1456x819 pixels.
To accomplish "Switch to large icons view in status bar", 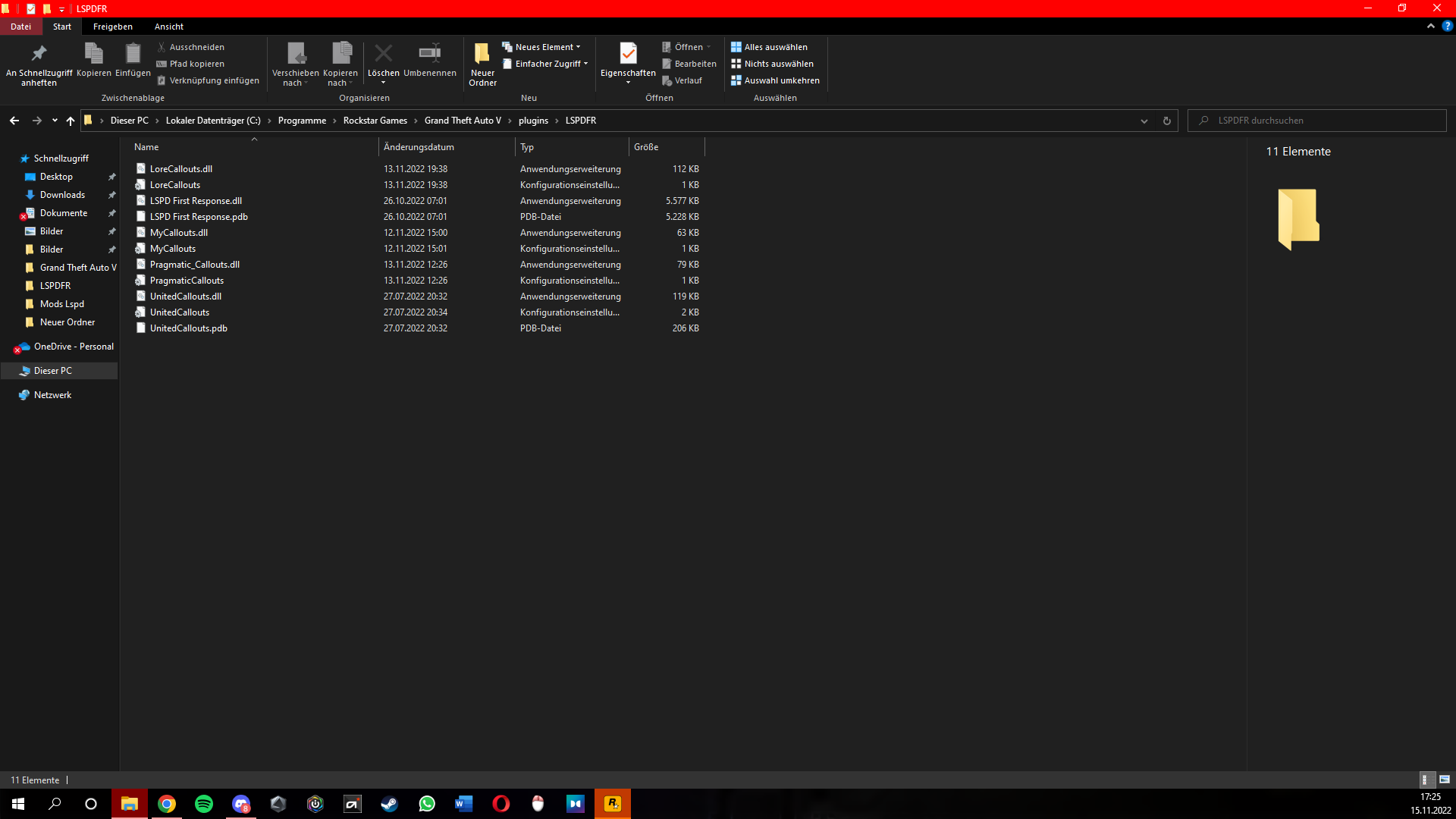I will tap(1445, 780).
